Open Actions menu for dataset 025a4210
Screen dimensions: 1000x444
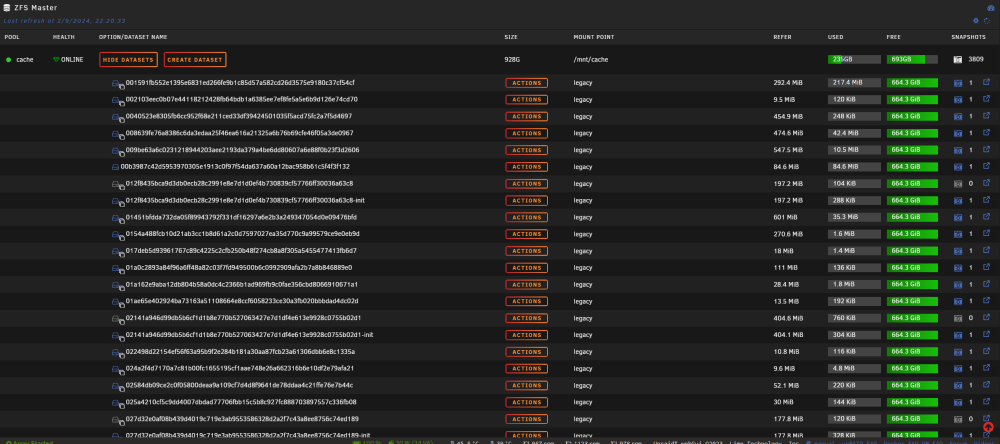point(526,402)
